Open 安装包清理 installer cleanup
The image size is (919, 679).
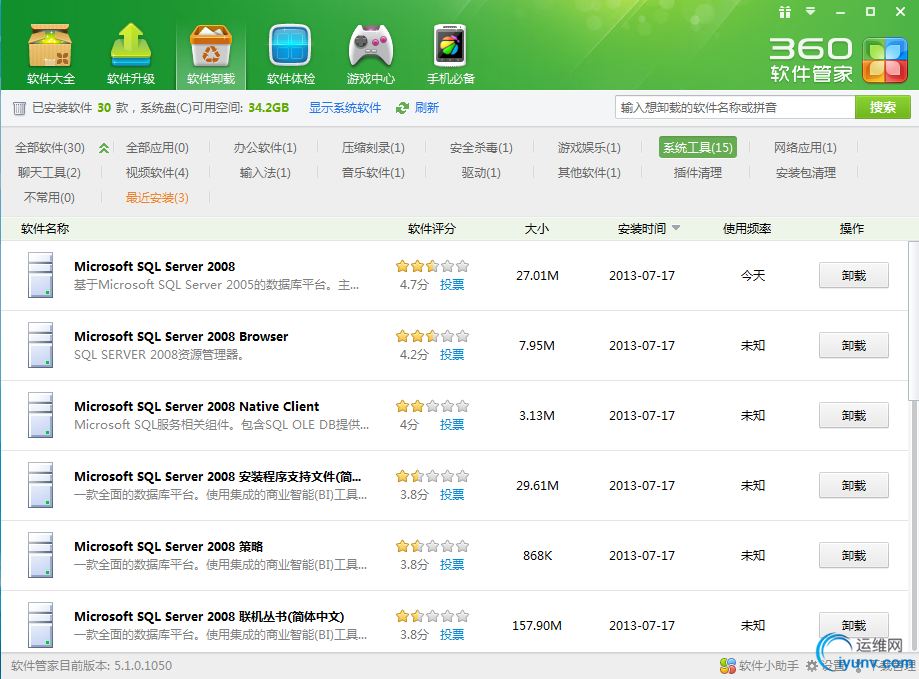coord(805,173)
